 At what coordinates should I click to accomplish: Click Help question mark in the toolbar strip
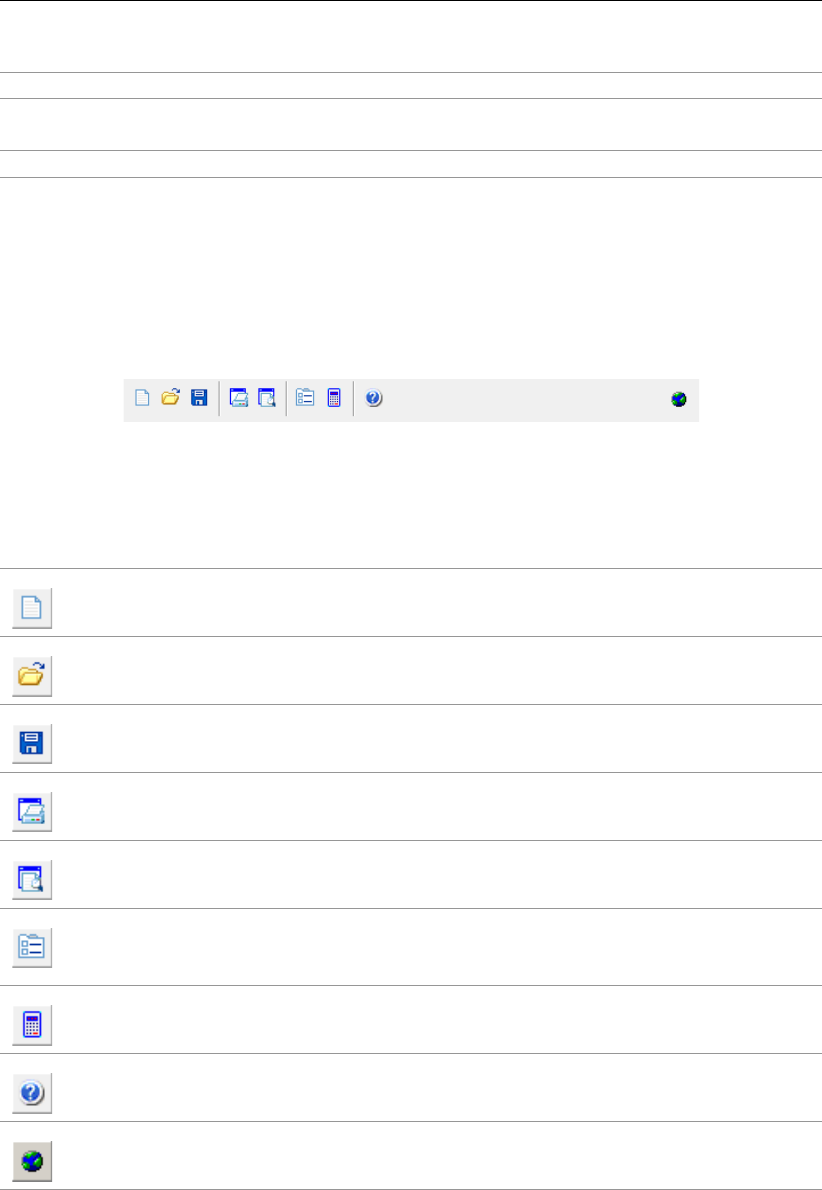[373, 398]
